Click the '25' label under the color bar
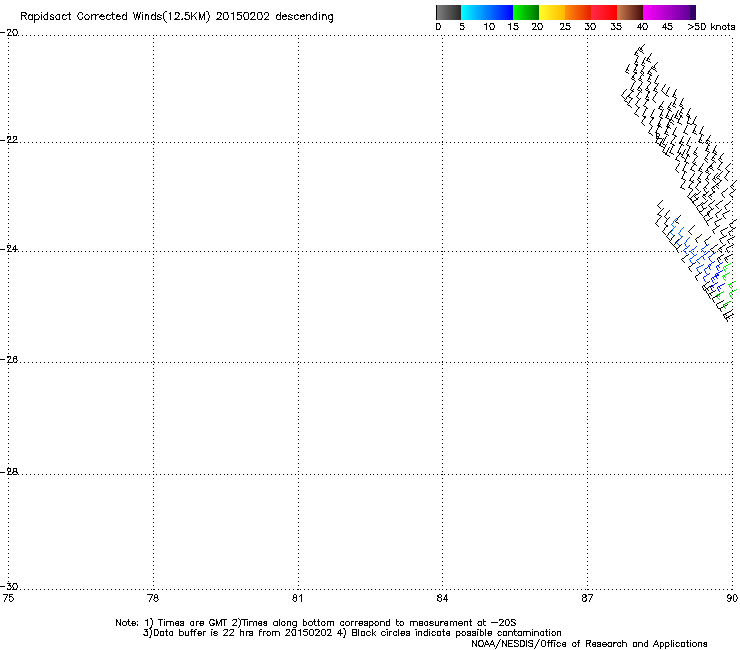 [565, 27]
